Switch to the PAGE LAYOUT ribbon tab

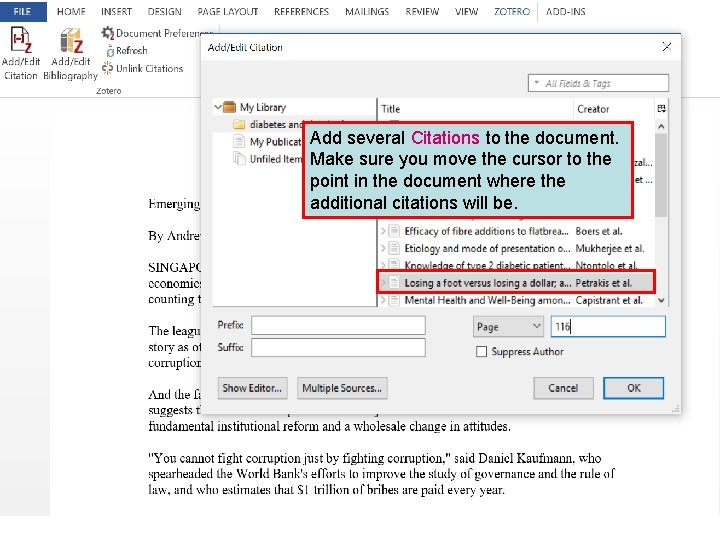point(228,11)
